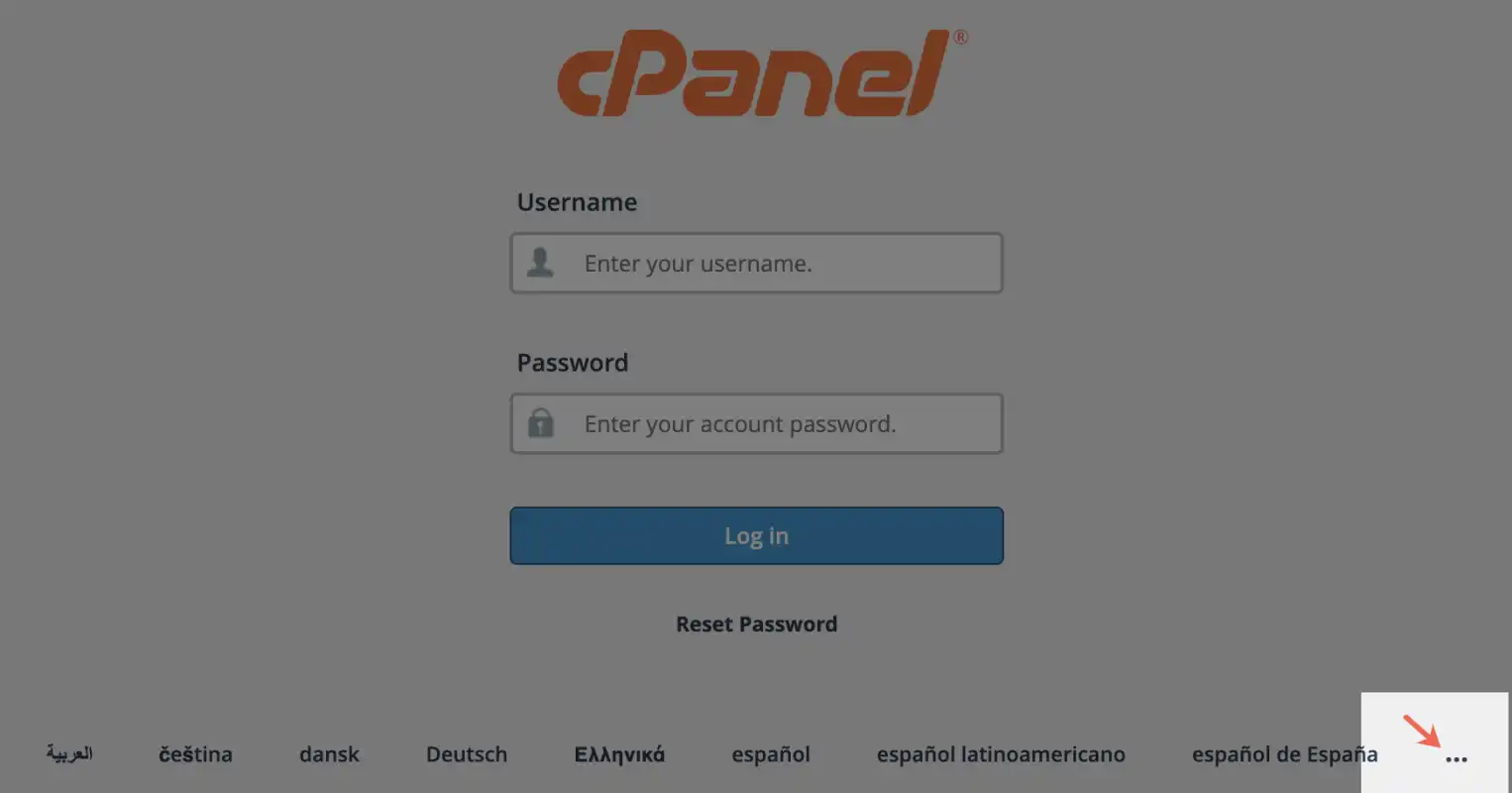1512x793 pixels.
Task: Click the user silhouette icon in Username field
Action: pos(540,263)
